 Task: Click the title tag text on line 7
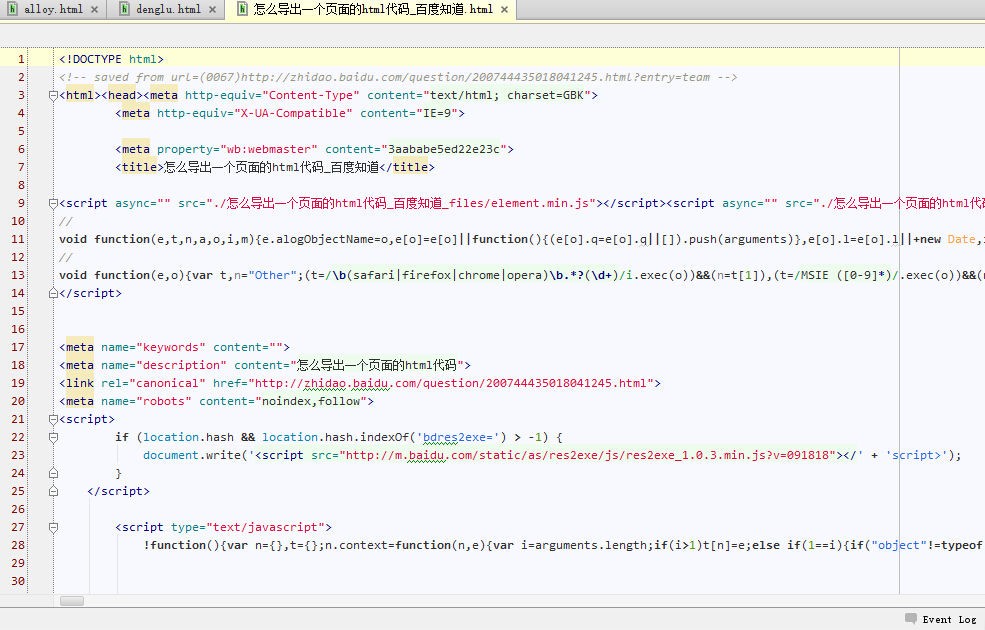pos(271,167)
